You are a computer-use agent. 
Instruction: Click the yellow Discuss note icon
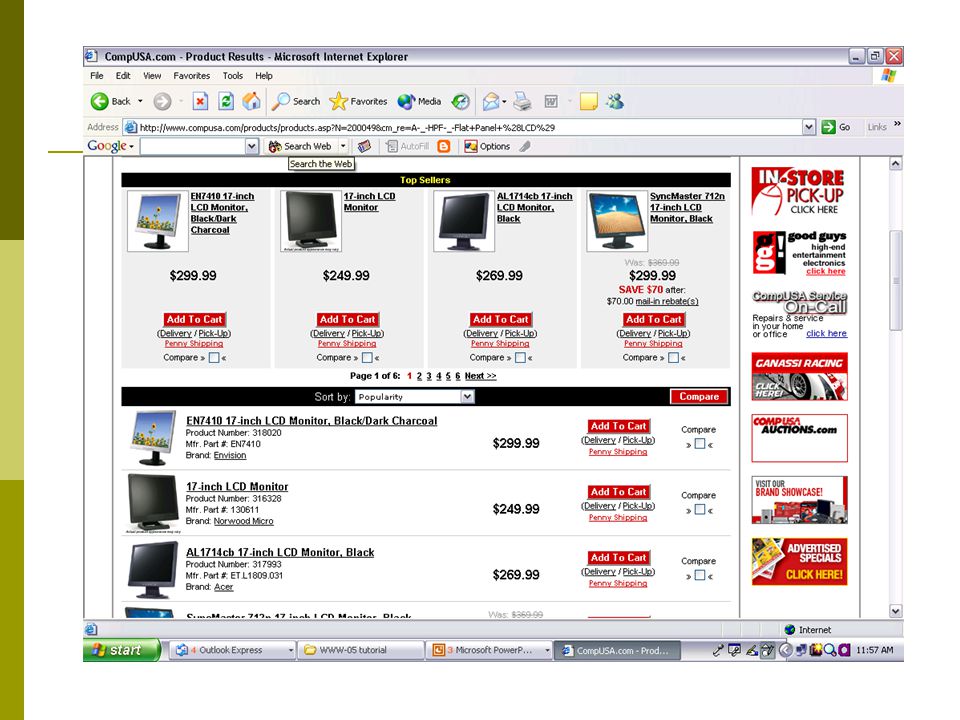pos(588,101)
